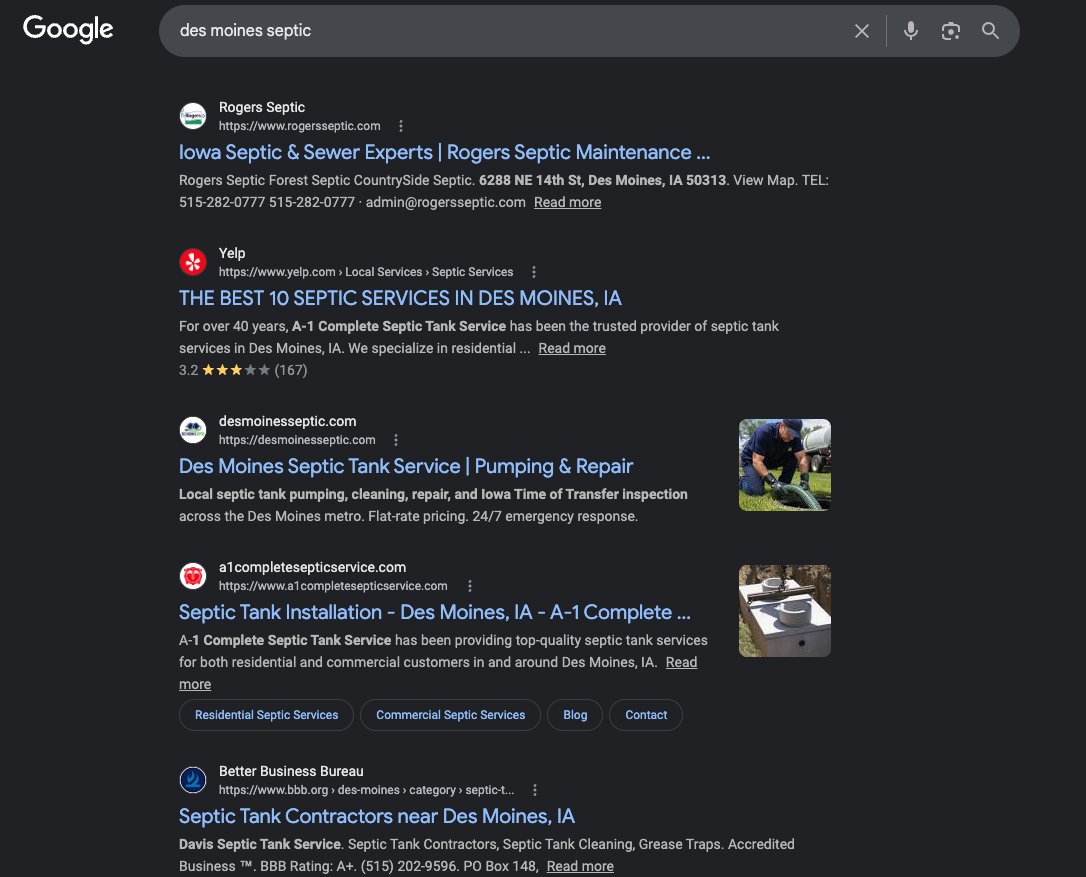Clear the search box with X icon
Image resolution: width=1086 pixels, height=877 pixels.
pos(862,31)
